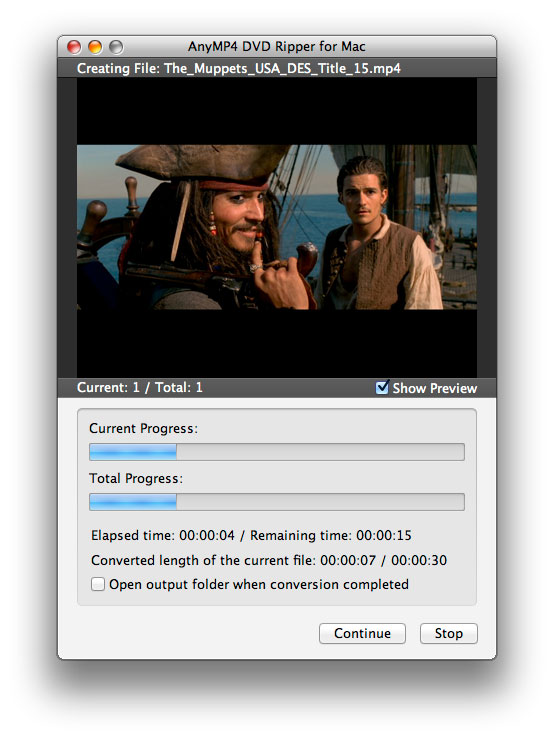The image size is (554, 739).
Task: Click the Show Preview label text
Action: 435,388
